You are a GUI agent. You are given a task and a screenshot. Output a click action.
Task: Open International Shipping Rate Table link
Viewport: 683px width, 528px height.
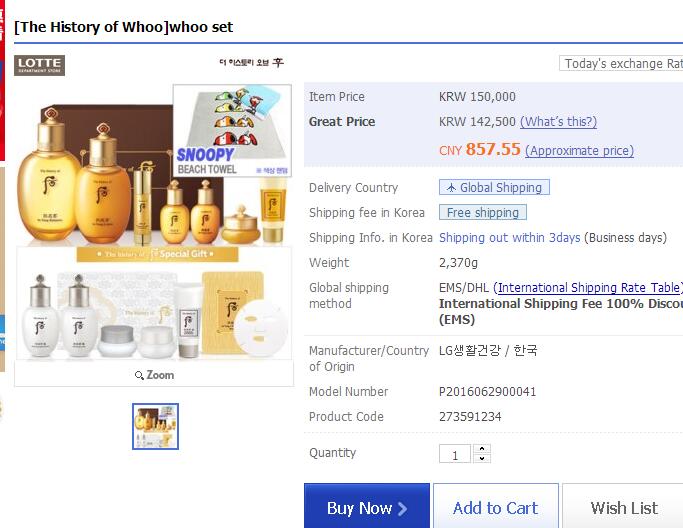click(588, 288)
